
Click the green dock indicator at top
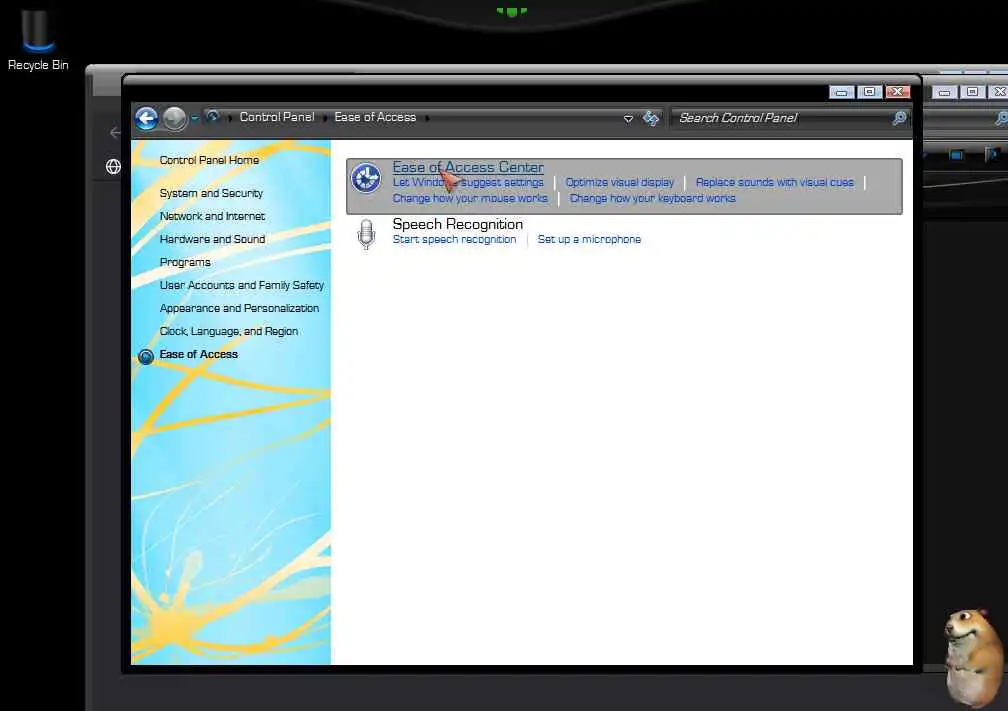(x=512, y=12)
